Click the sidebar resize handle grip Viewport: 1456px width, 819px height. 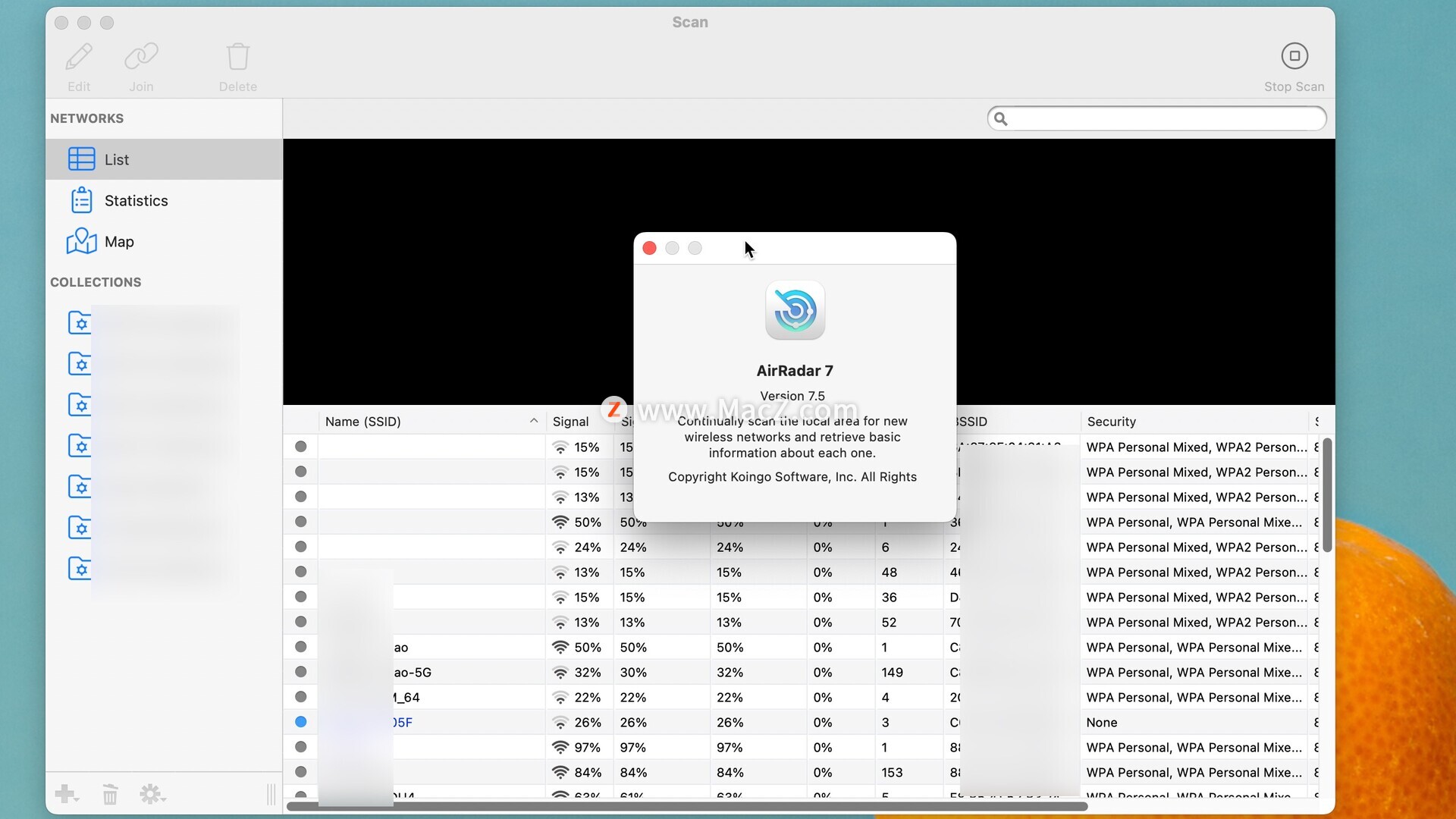(x=271, y=794)
